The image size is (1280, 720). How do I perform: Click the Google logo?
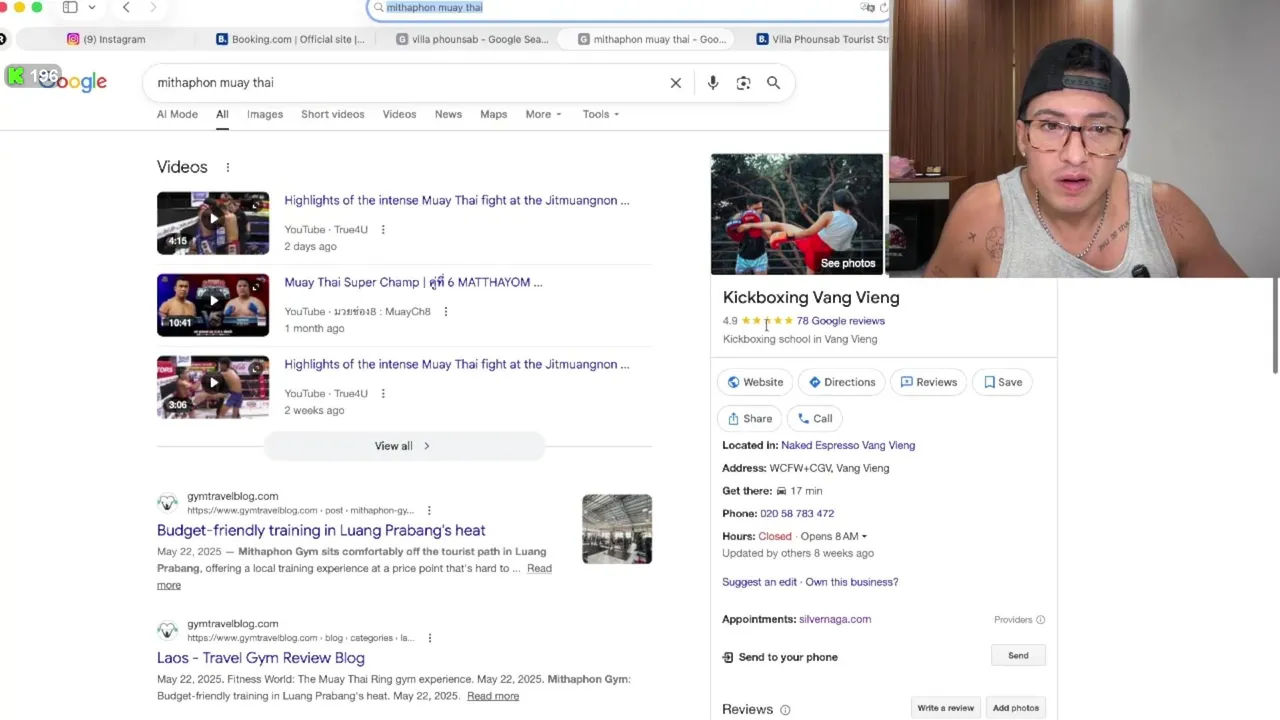click(x=73, y=82)
